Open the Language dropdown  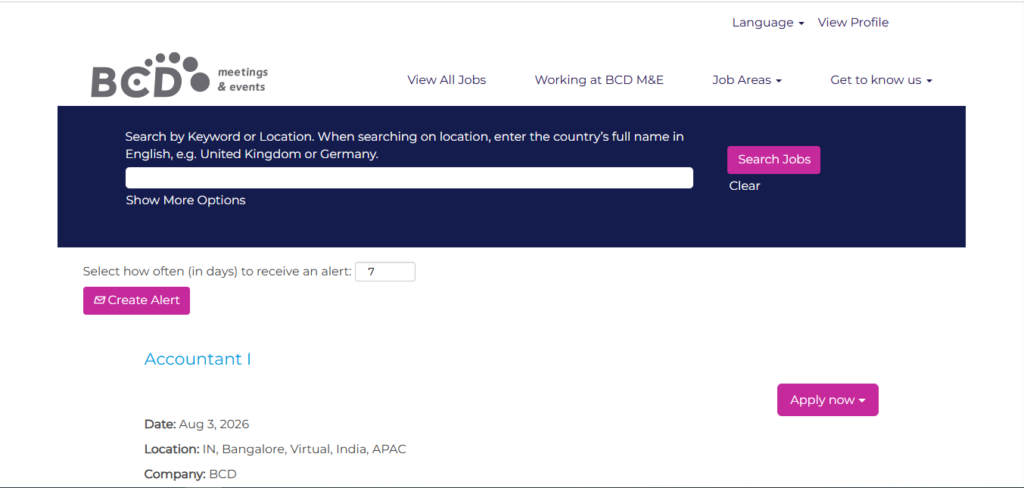coord(767,23)
